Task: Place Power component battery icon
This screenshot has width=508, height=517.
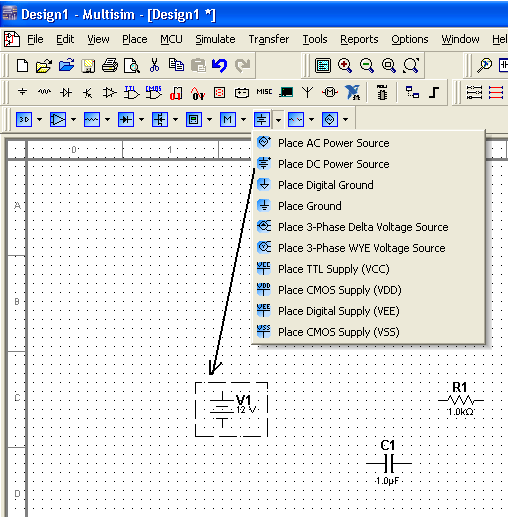Action: pyautogui.click(x=242, y=92)
